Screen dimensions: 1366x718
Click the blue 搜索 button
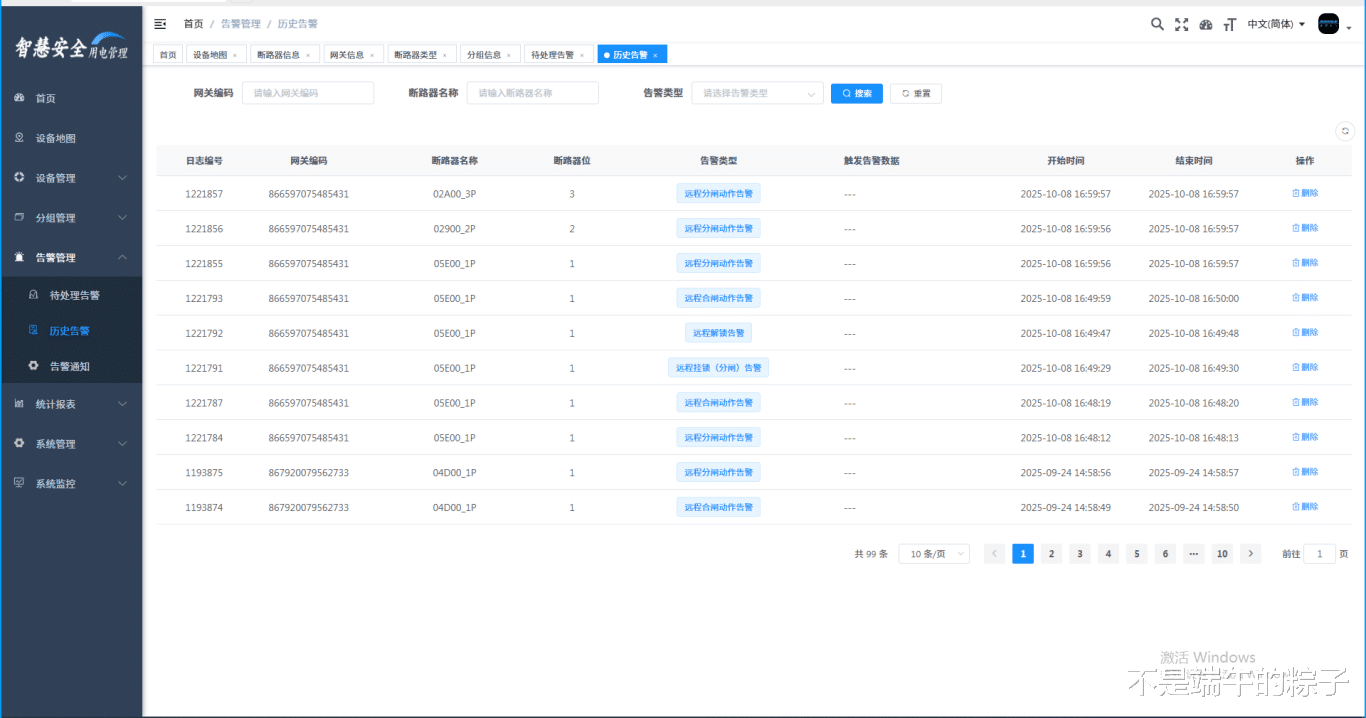857,93
